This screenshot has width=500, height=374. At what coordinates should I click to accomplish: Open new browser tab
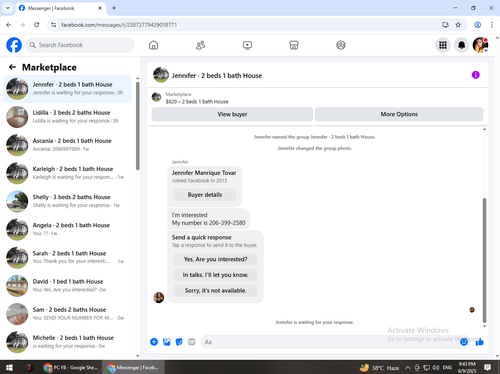114,8
